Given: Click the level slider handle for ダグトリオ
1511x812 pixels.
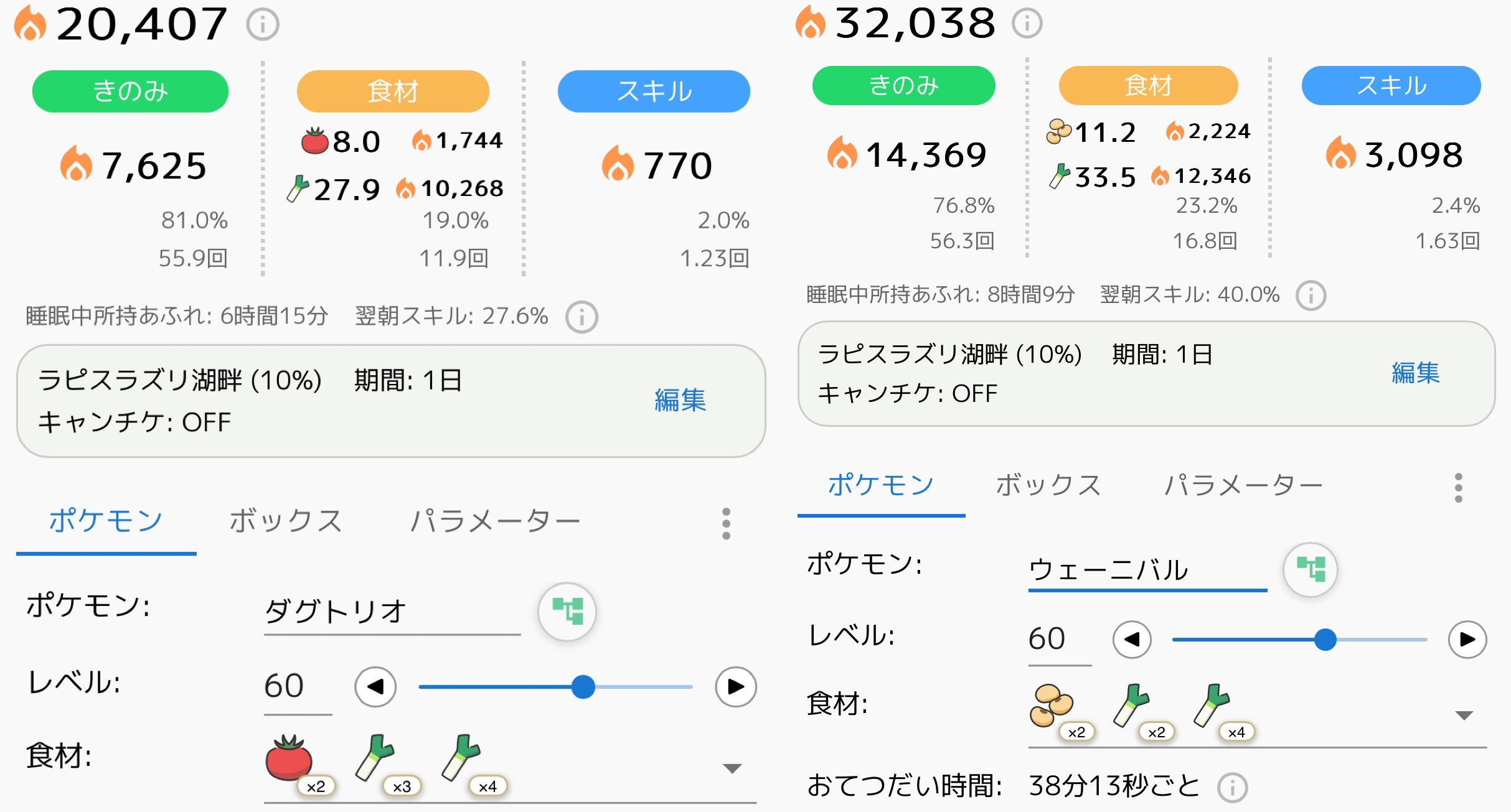Looking at the screenshot, I should pyautogui.click(x=583, y=687).
